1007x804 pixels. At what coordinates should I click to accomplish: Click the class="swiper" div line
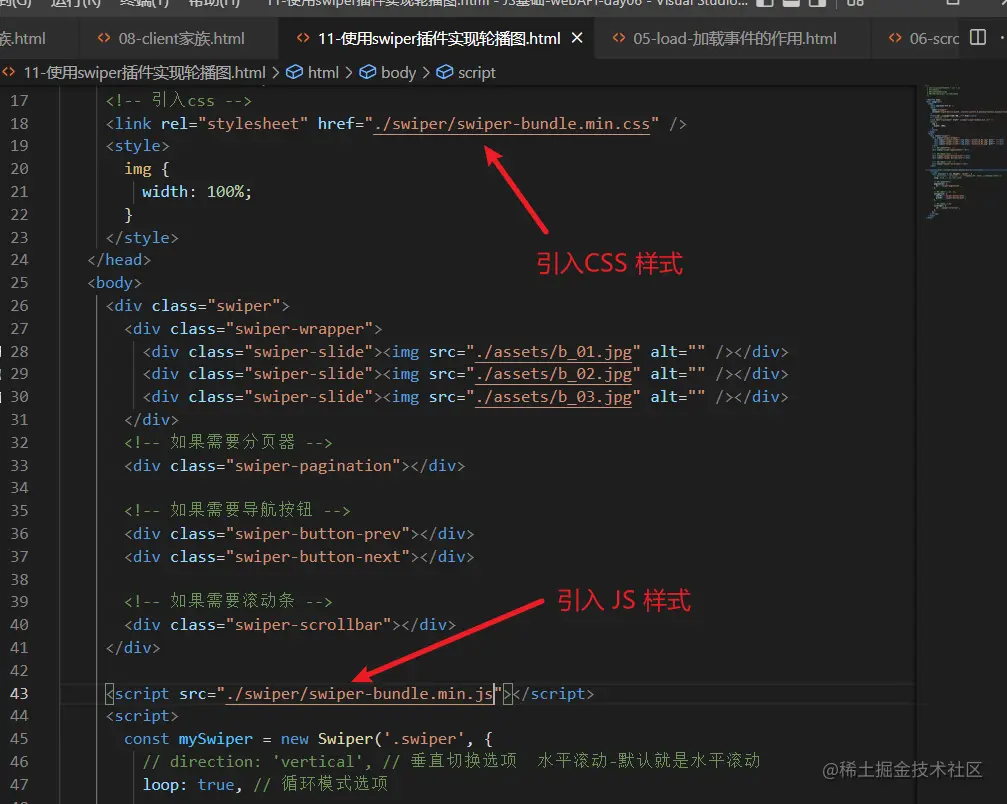198,306
